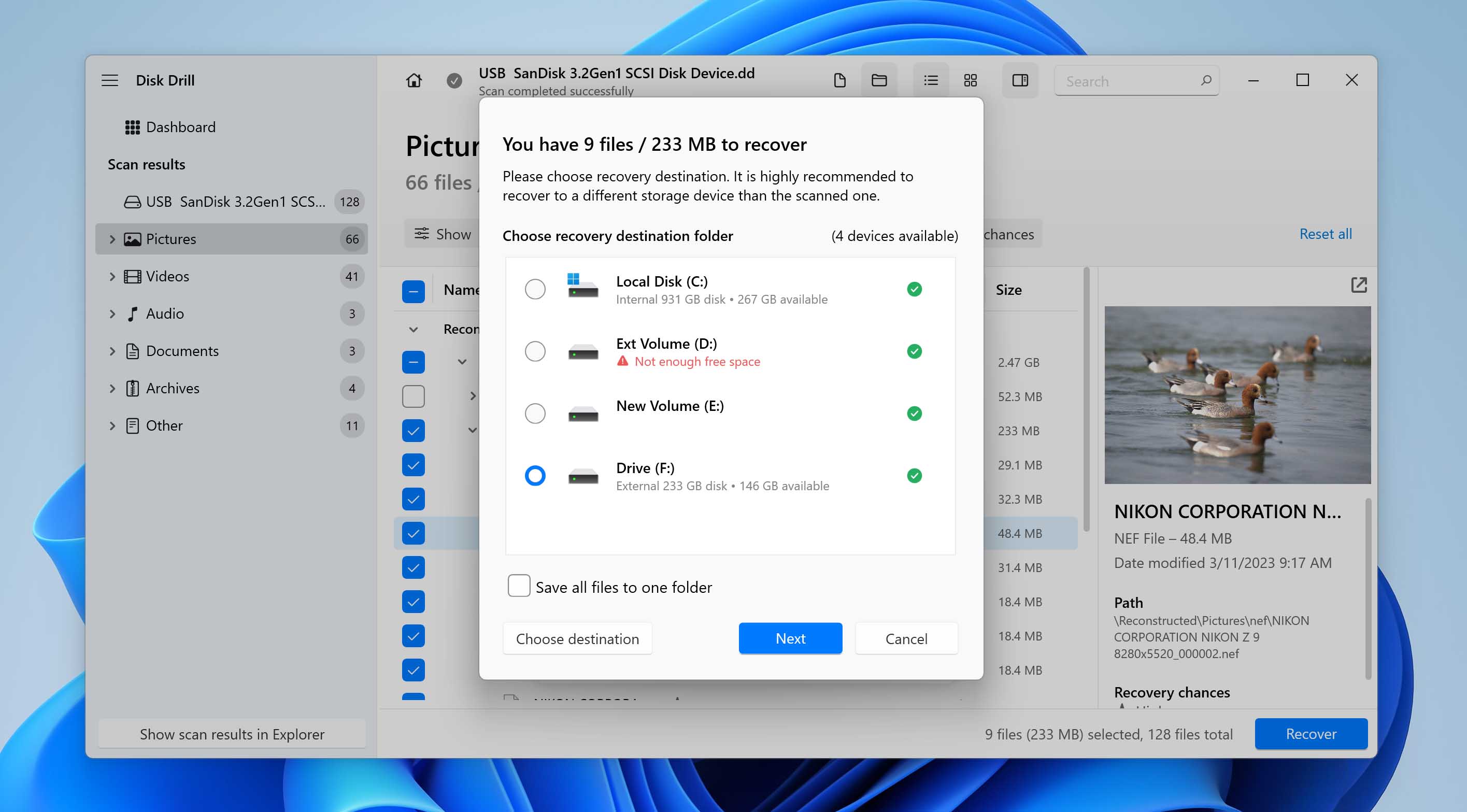This screenshot has height=812, width=1467.
Task: Click the Ext Volume (D:) drive icon
Action: (582, 352)
